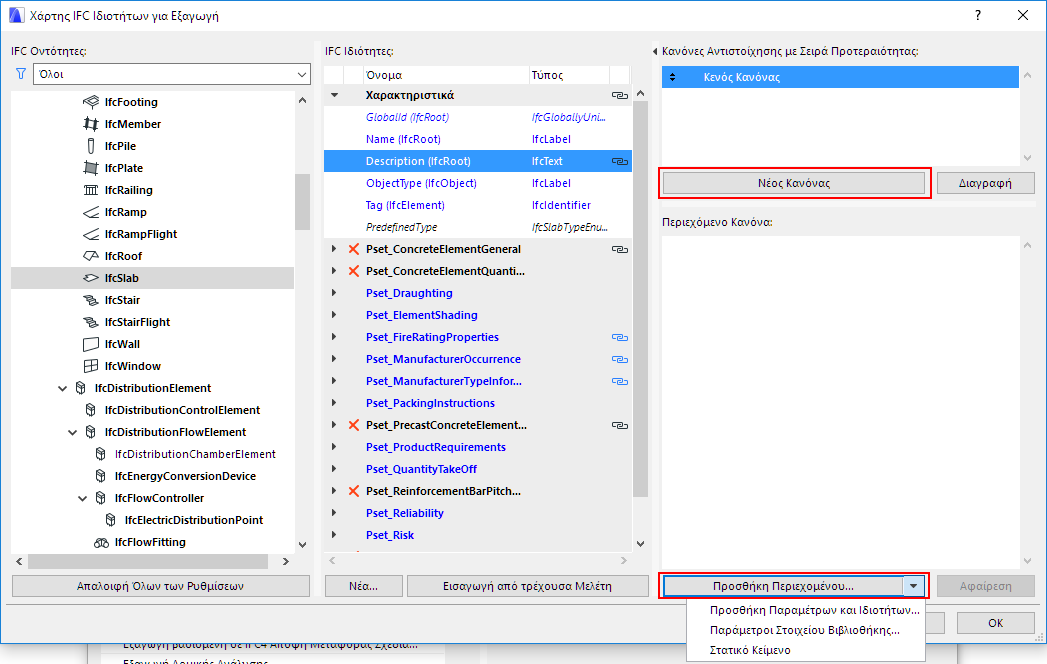The image size is (1047, 664).
Task: Click the vertical scrollbar thumb of IFC properties list
Action: 640,299
